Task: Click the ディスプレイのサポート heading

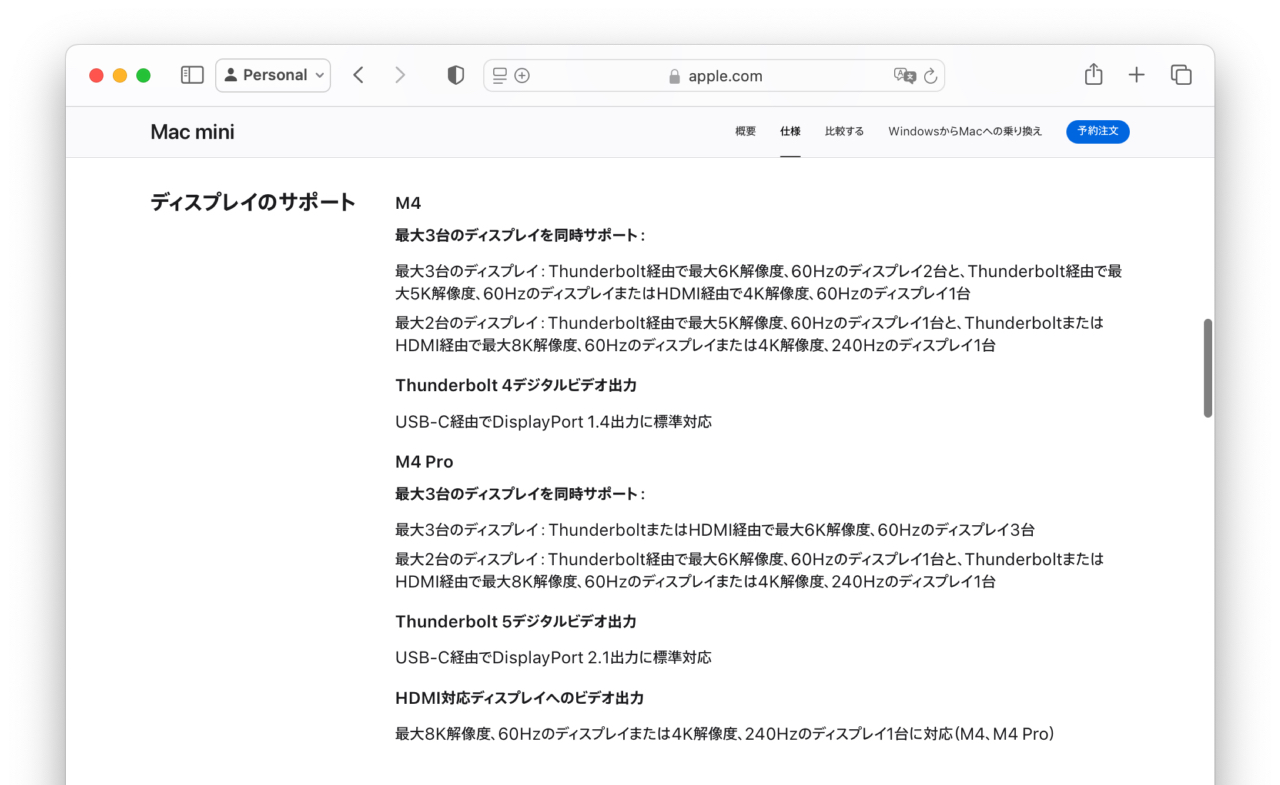Action: pos(253,202)
